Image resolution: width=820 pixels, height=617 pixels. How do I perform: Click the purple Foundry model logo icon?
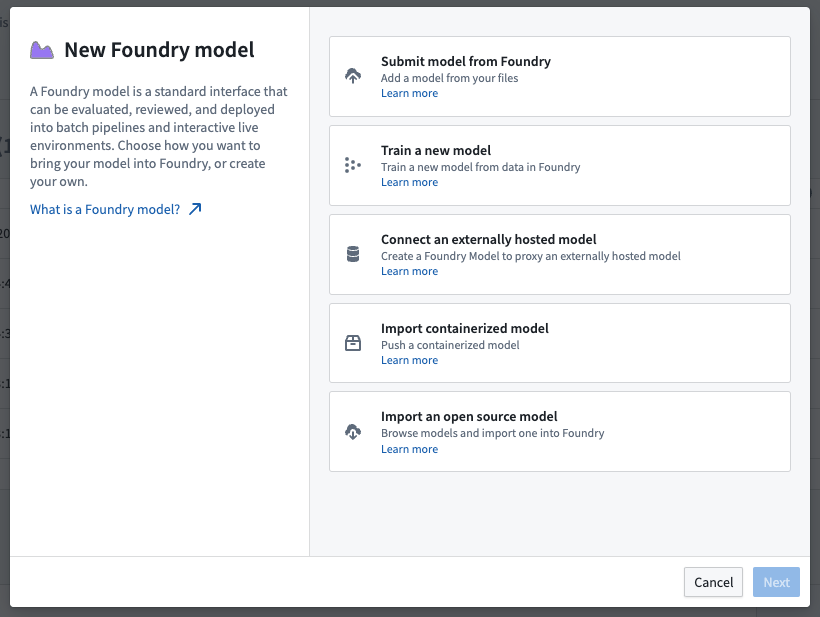click(42, 50)
